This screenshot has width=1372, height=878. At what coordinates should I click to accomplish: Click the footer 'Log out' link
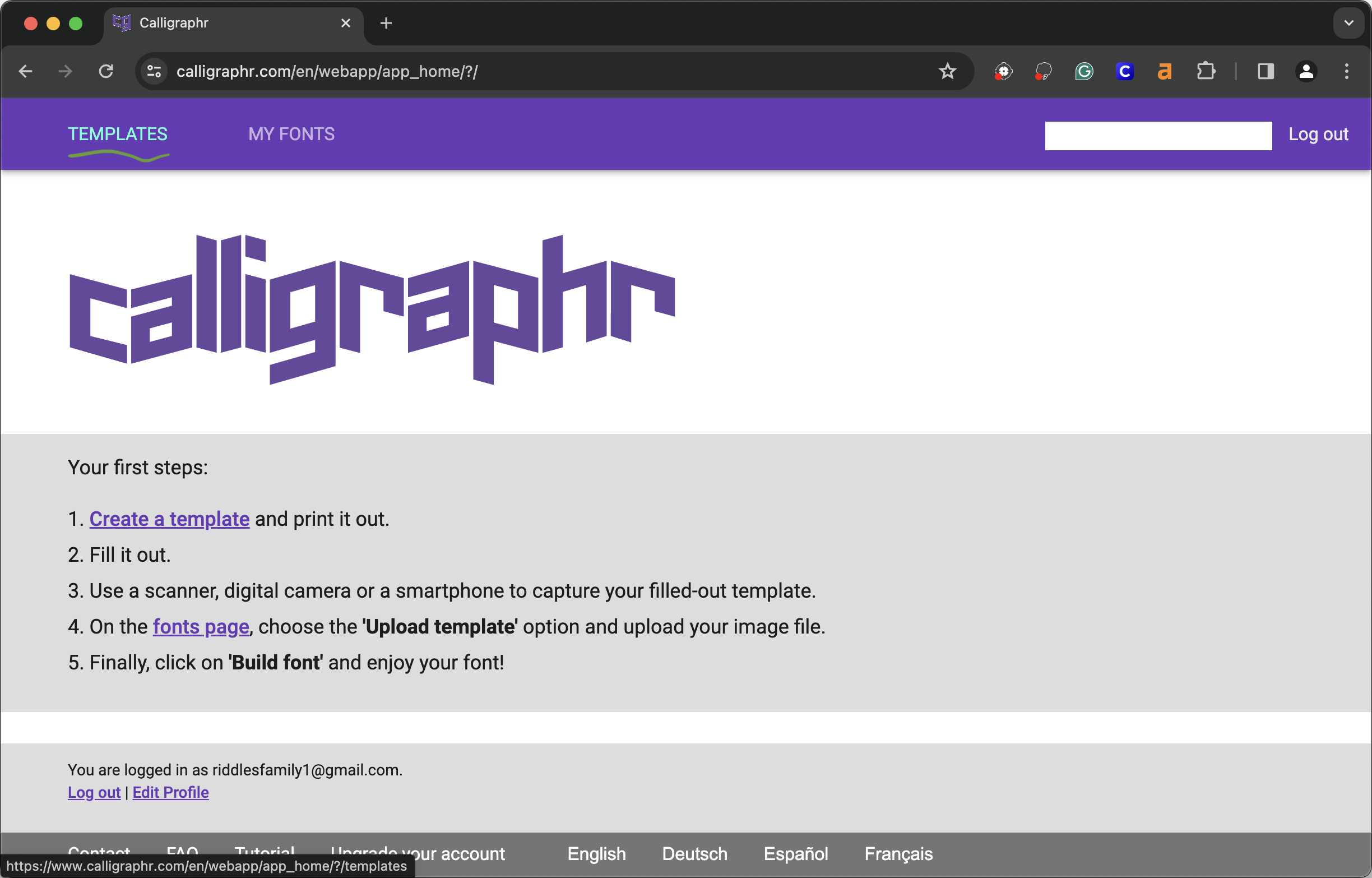(94, 792)
